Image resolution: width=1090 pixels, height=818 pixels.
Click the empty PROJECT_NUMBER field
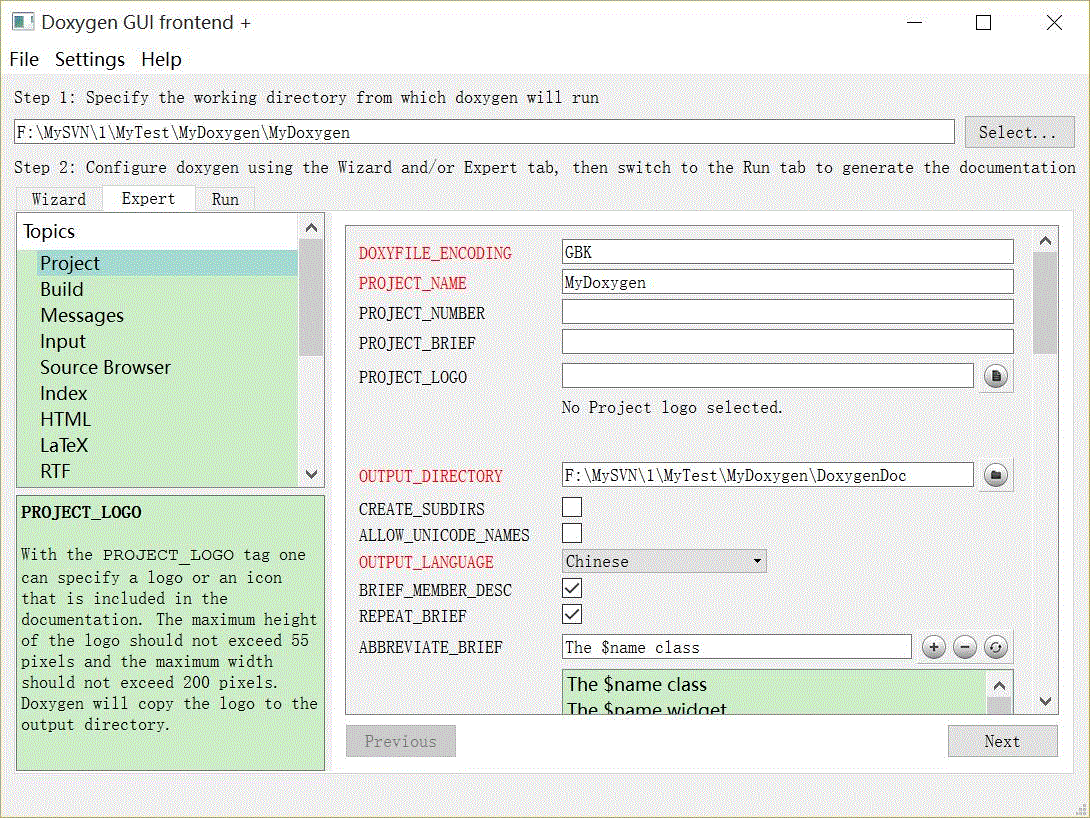[788, 312]
